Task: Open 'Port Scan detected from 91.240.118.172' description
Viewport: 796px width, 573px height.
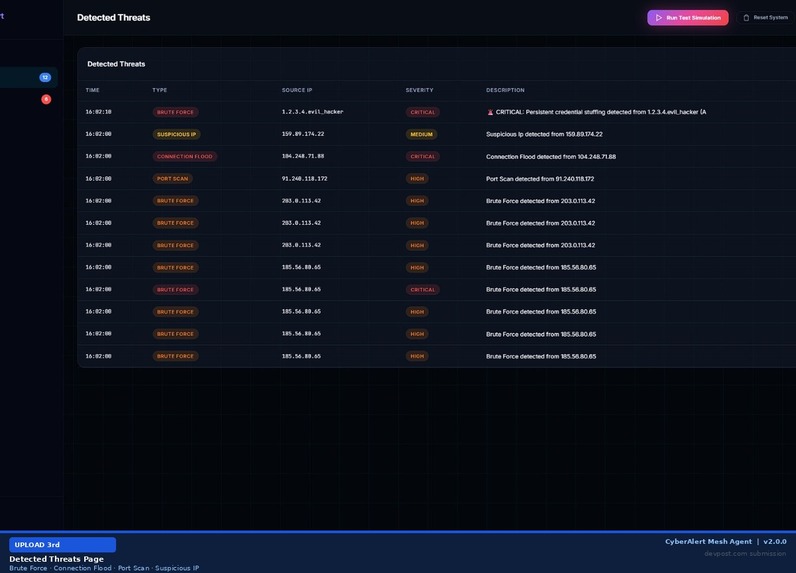Action: (540, 179)
